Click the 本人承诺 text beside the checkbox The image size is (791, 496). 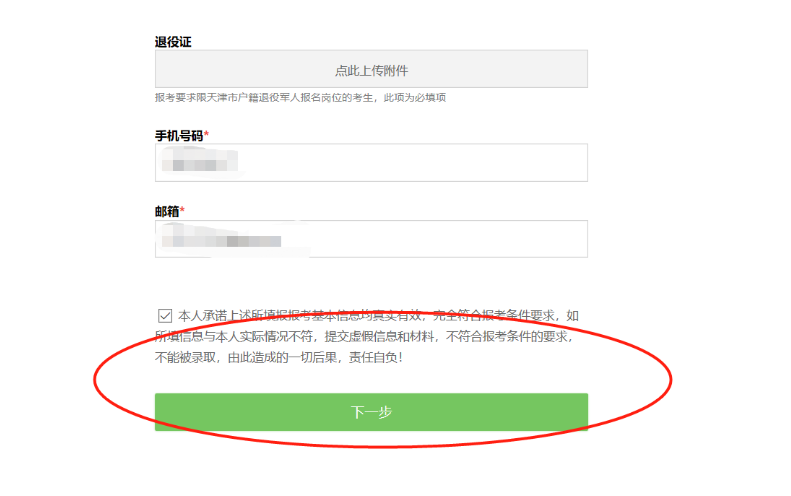(202, 316)
